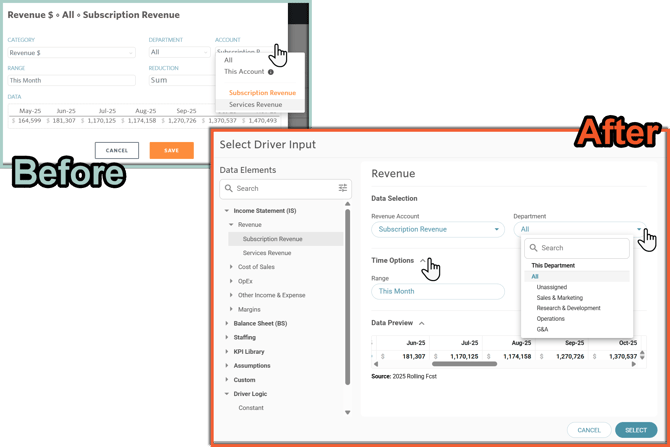The image size is (670, 447).
Task: Open the Revenue Account dropdown
Action: (437, 229)
